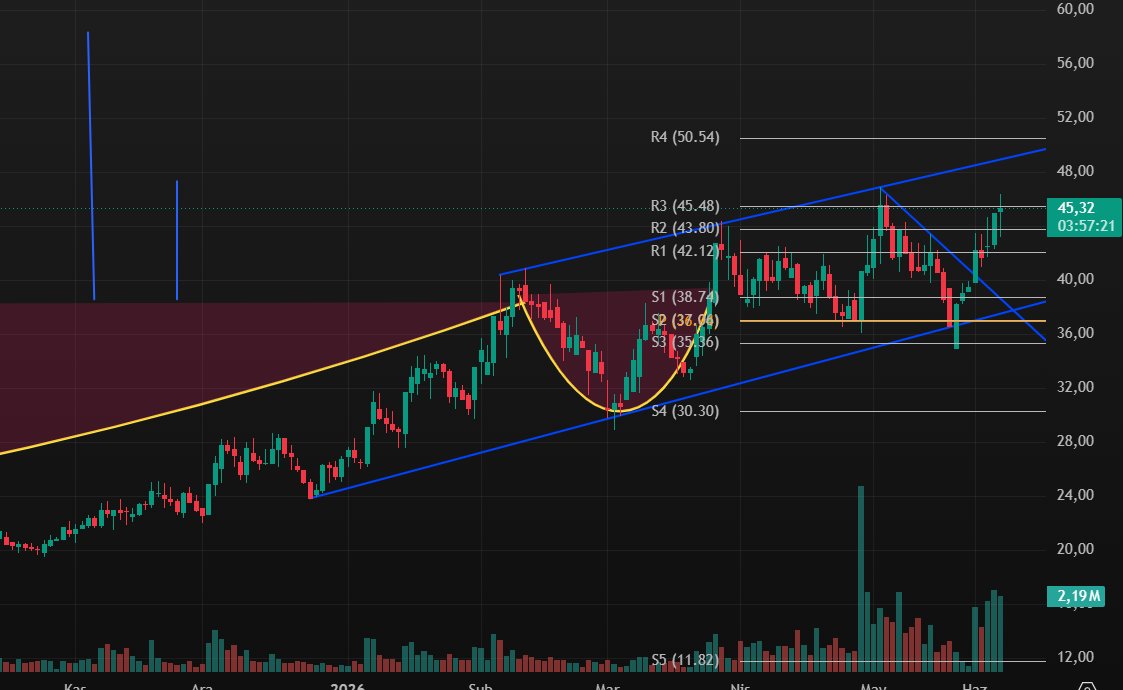
Task: Select the volume value tag 2,19M
Action: (1078, 595)
